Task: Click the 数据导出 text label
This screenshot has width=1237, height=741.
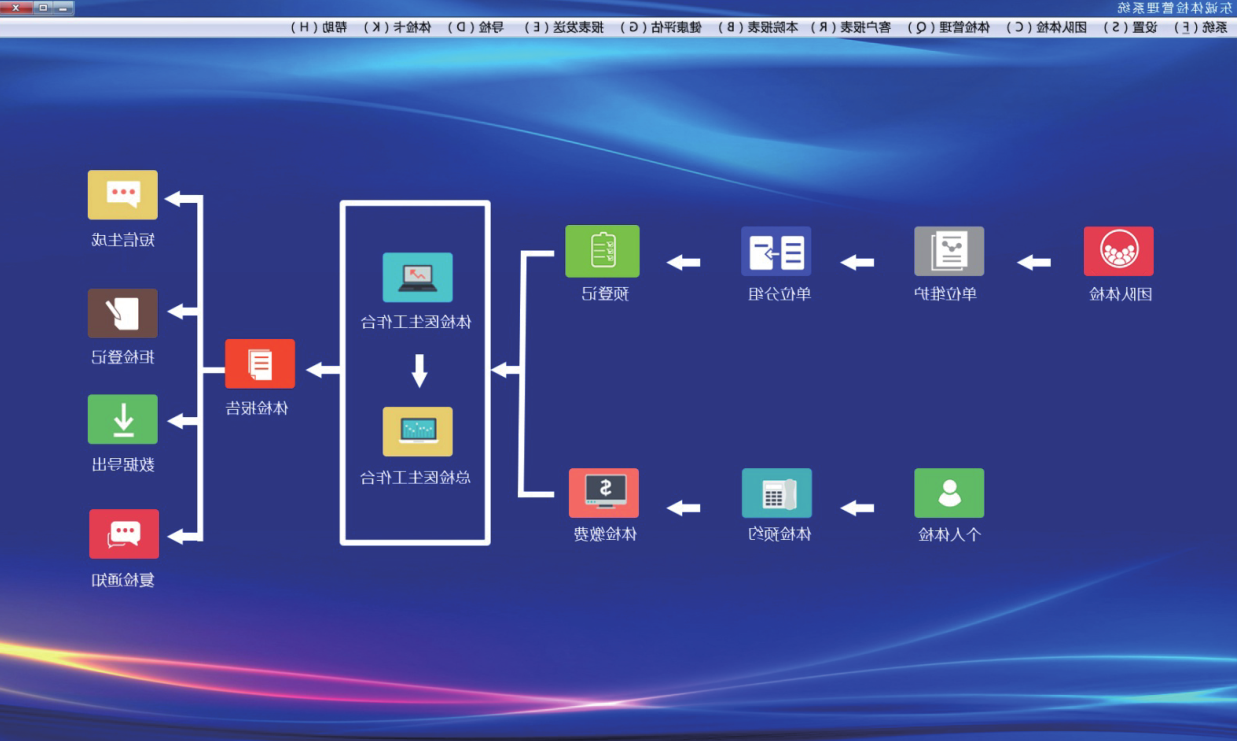Action: (123, 464)
